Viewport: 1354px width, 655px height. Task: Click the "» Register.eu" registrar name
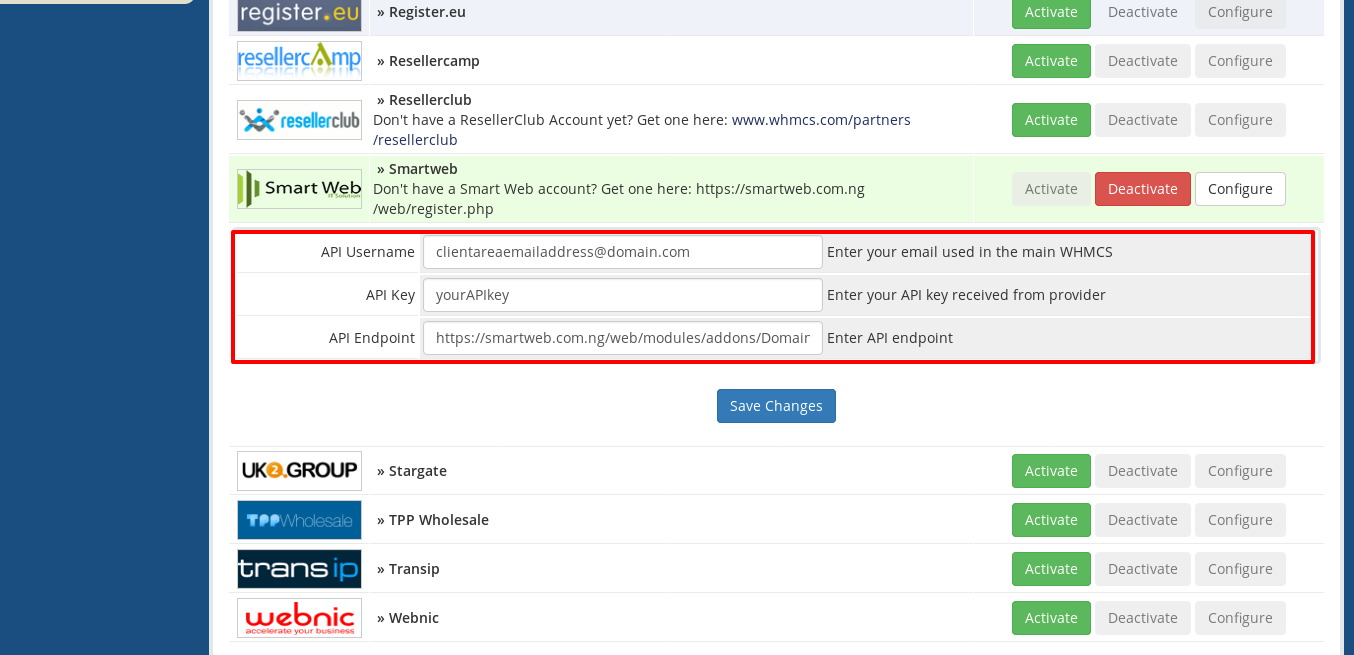tap(421, 12)
